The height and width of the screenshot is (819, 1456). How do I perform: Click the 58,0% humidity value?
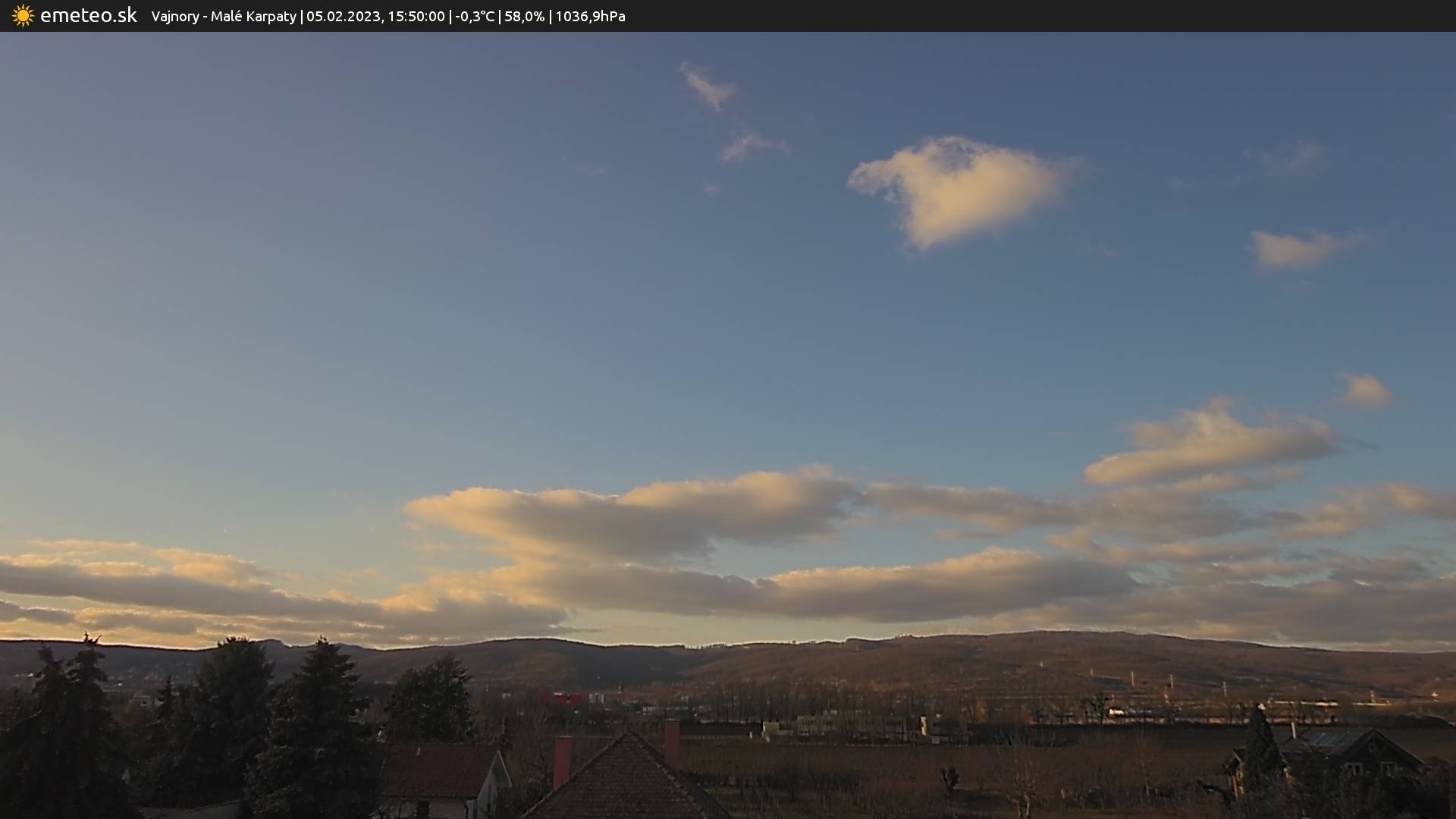[524, 17]
